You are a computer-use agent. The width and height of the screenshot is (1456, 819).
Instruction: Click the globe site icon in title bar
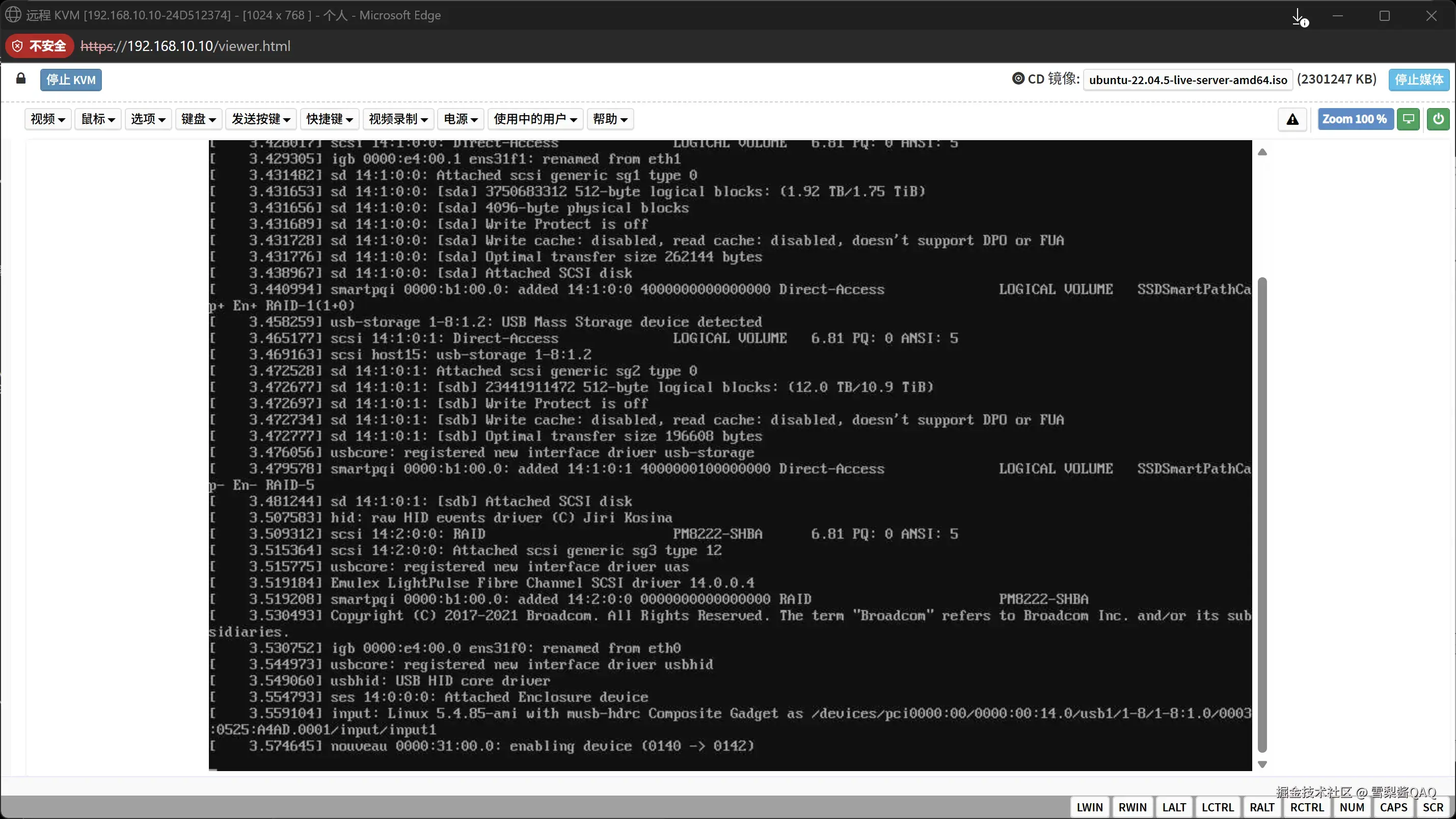click(13, 15)
